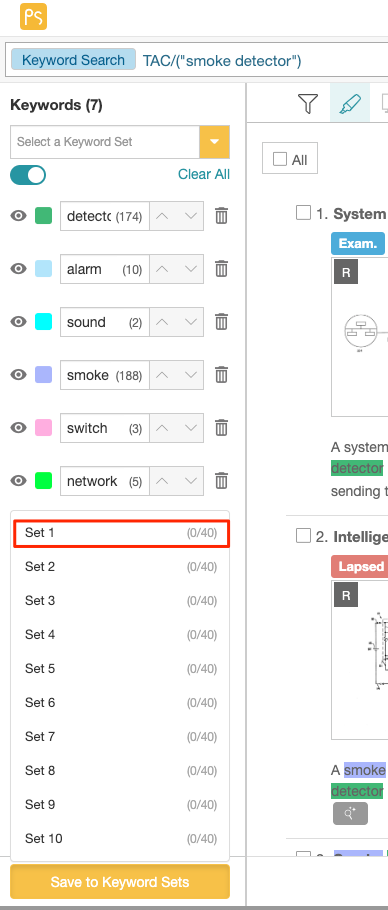Delete the alarm keyword with trash icon

pyautogui.click(x=221, y=269)
